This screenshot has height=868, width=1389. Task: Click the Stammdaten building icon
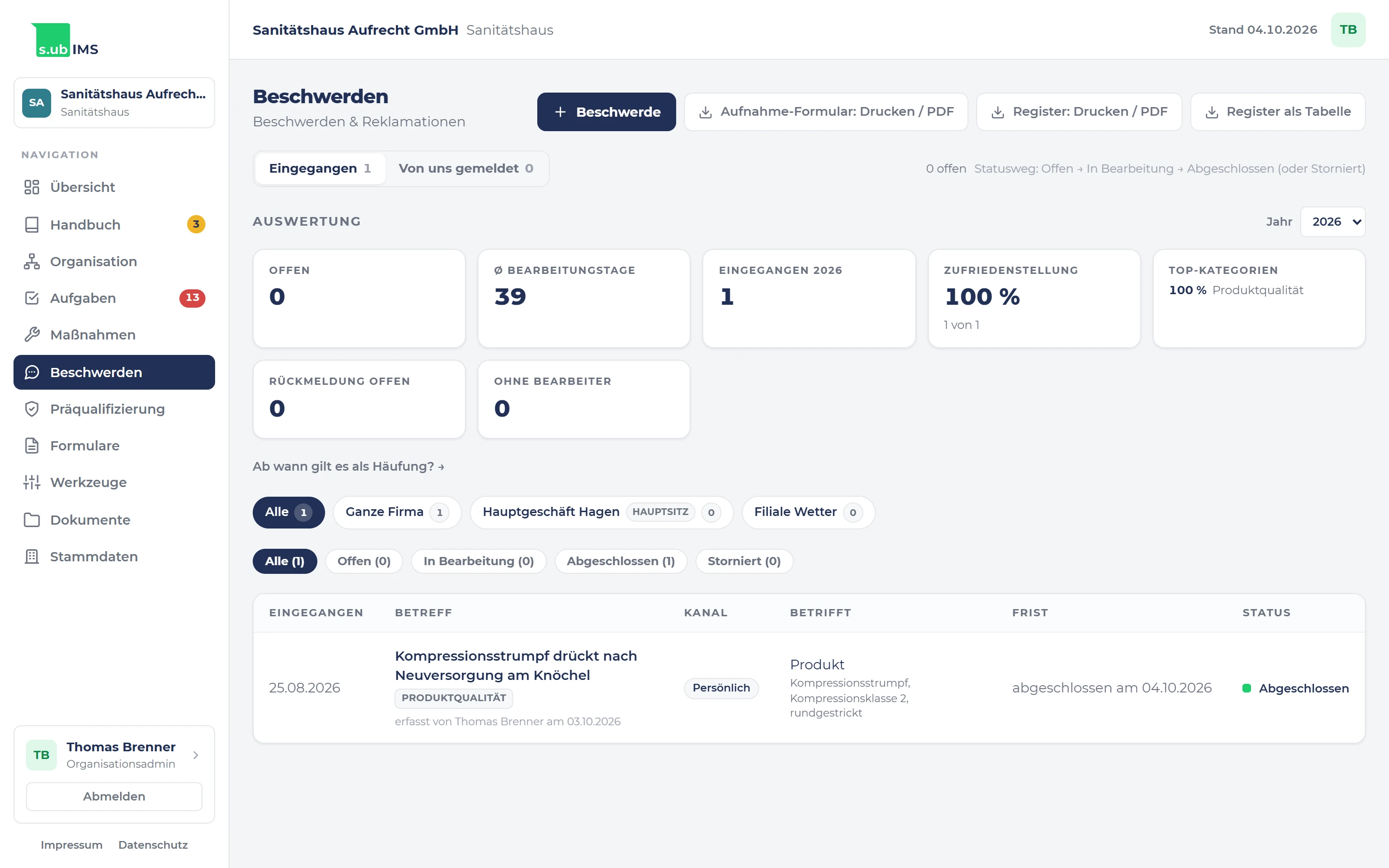pyautogui.click(x=31, y=556)
